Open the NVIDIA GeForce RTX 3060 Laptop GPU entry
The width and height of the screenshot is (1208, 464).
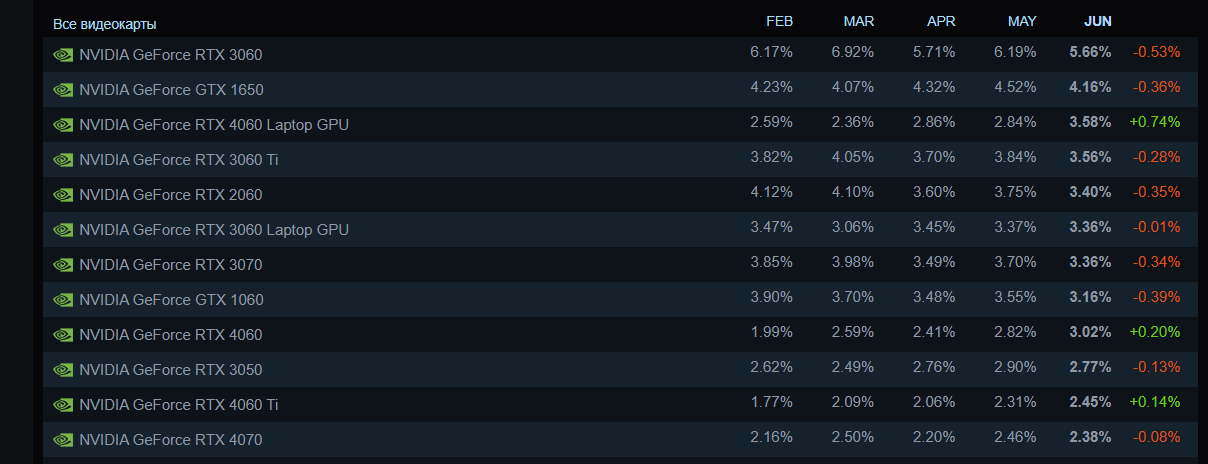pyautogui.click(x=213, y=230)
